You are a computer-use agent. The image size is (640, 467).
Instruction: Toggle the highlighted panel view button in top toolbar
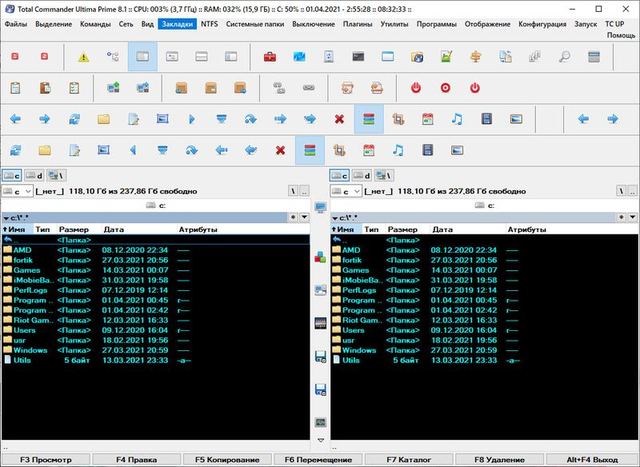[x=142, y=58]
